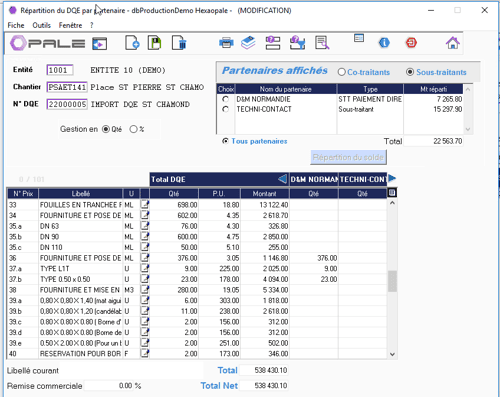This screenshot has height=397, width=500.
Task: Select the Tous partenaires radio
Action: 225,141
